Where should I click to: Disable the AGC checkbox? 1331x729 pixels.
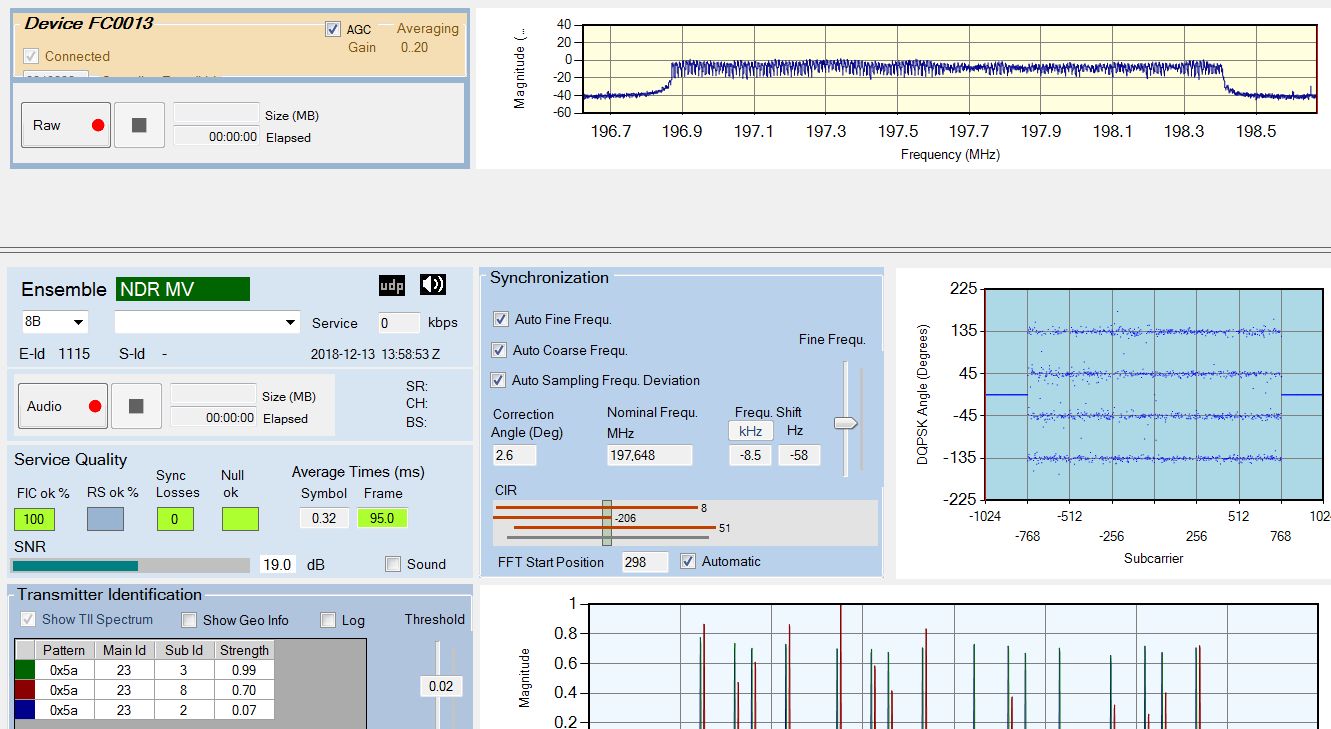(333, 30)
